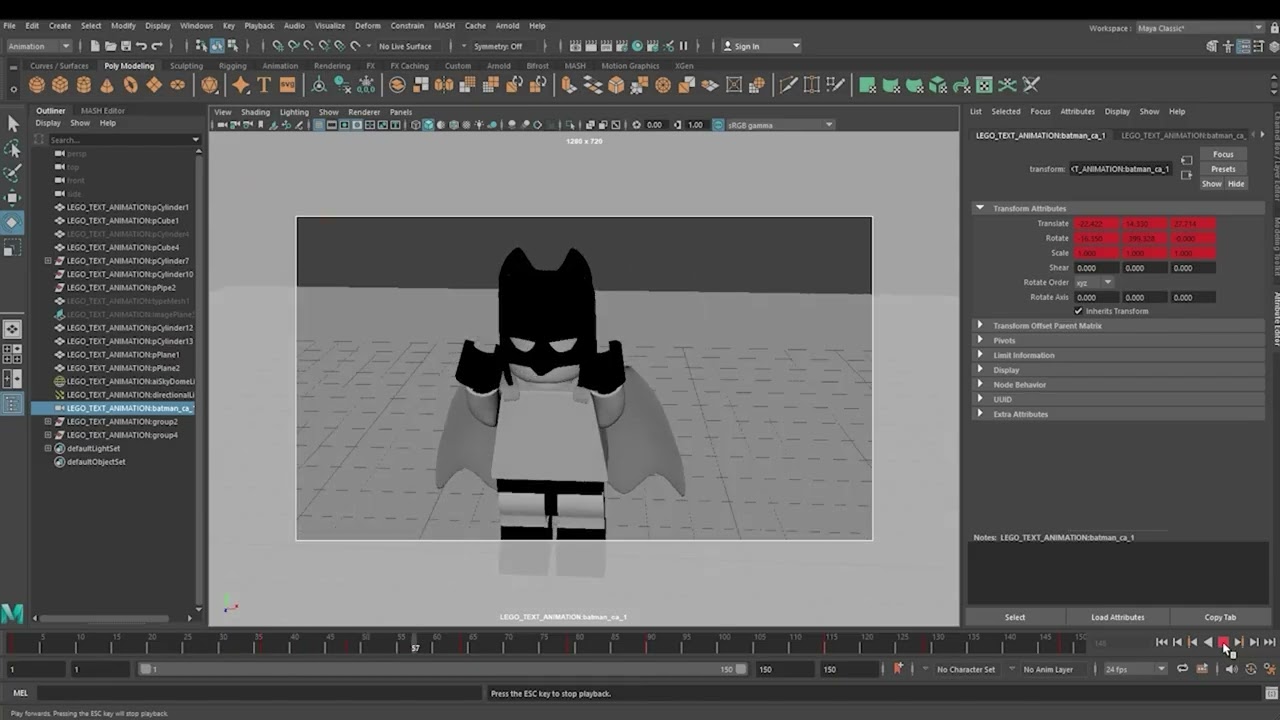Collapse the Transform Attributes section
The height and width of the screenshot is (720, 1280).
point(980,208)
